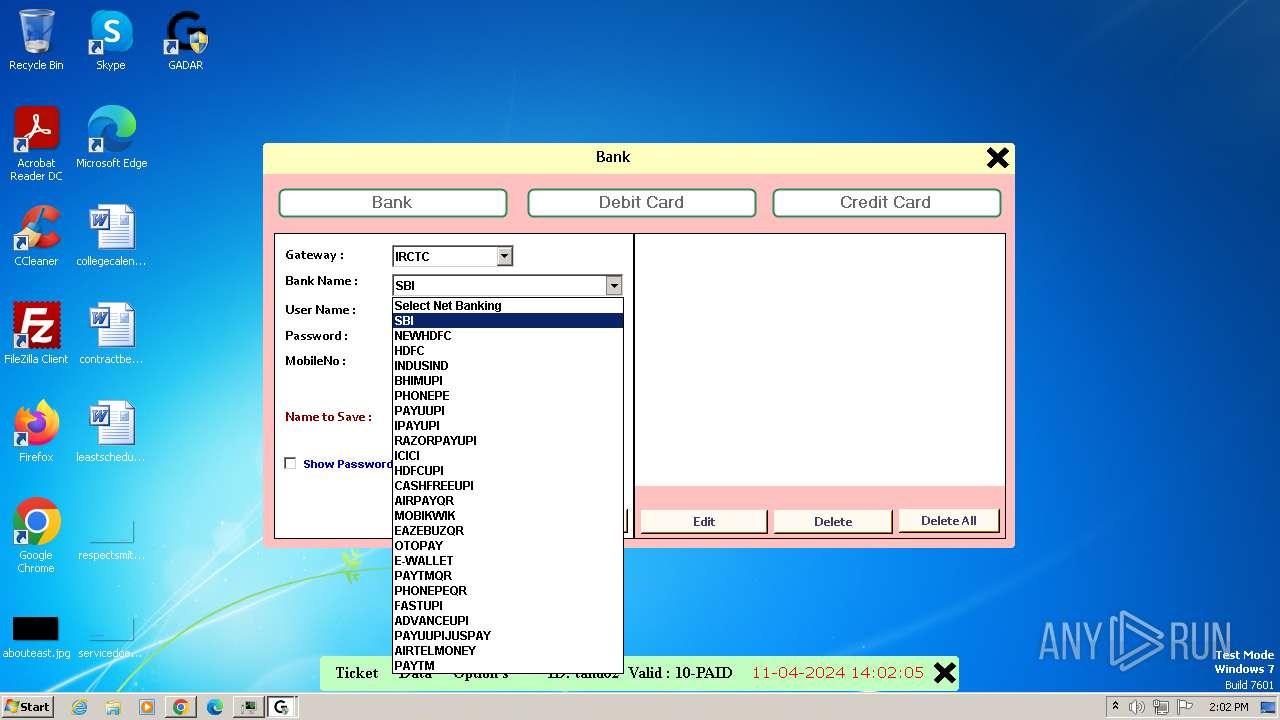Open Internet Explorer in the taskbar
Screen dimensions: 1280x720
(x=79, y=707)
